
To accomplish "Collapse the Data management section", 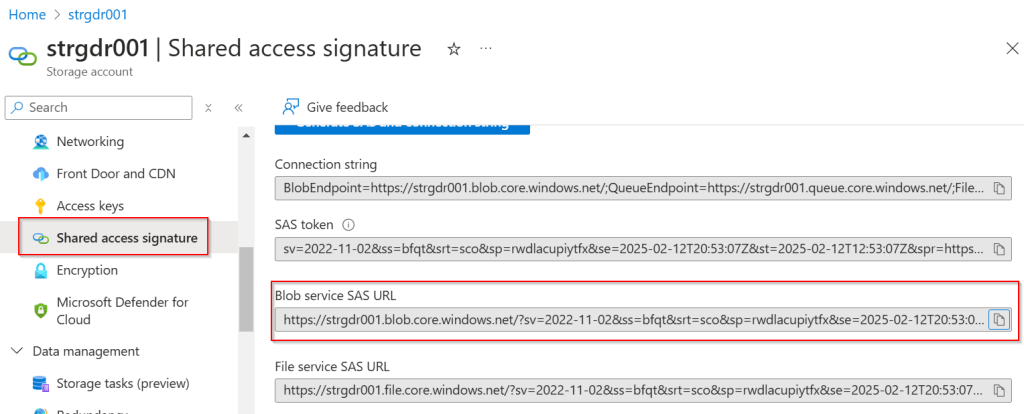I will tap(17, 351).
